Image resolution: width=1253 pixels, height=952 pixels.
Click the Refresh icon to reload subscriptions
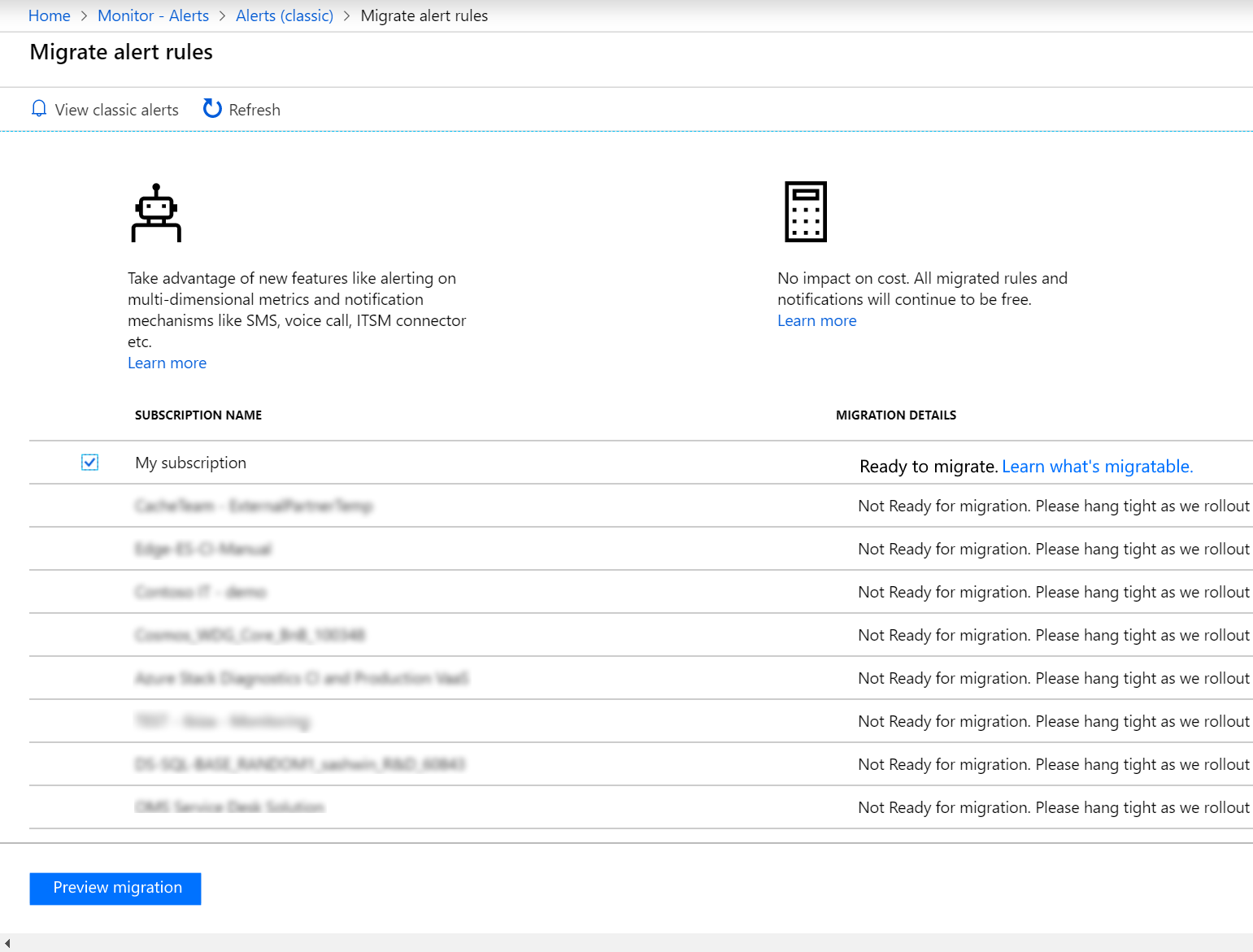pyautogui.click(x=211, y=108)
